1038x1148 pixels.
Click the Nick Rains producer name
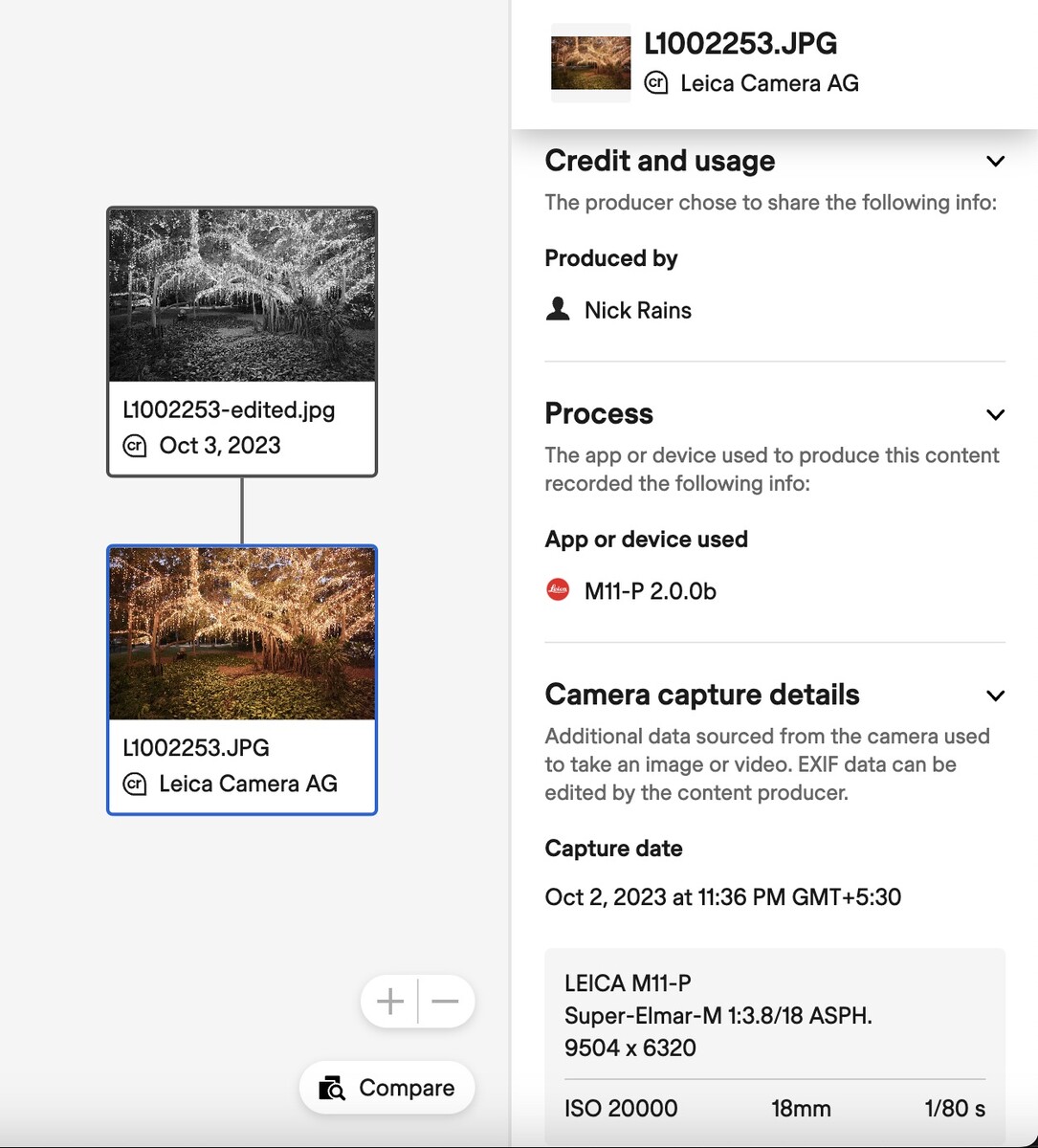tap(638, 310)
